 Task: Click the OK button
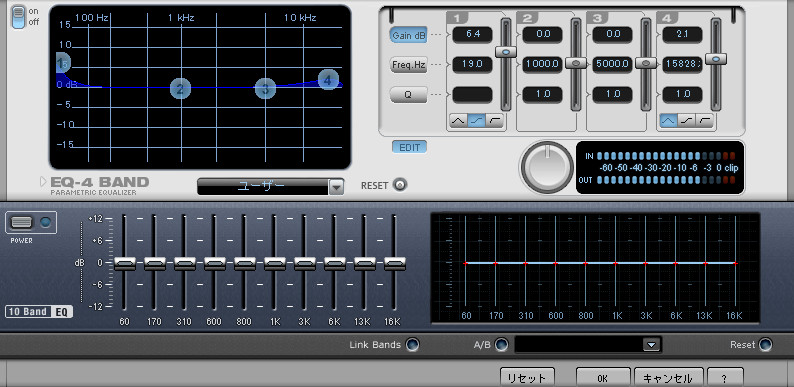tap(604, 378)
